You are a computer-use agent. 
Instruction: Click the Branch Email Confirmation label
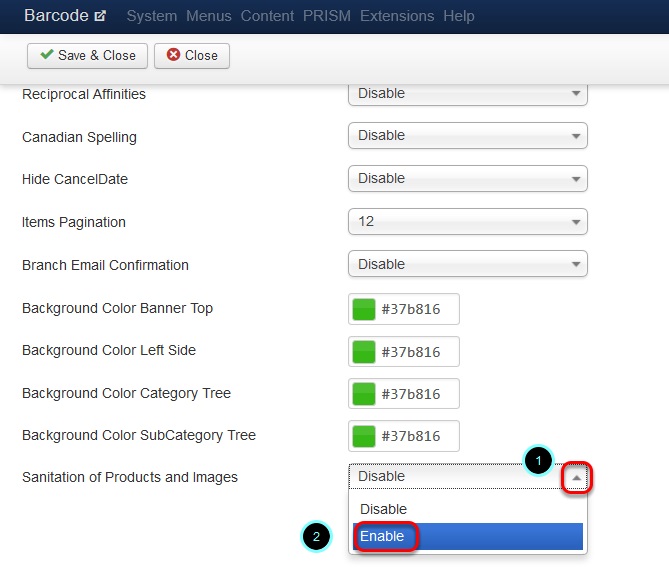(105, 265)
